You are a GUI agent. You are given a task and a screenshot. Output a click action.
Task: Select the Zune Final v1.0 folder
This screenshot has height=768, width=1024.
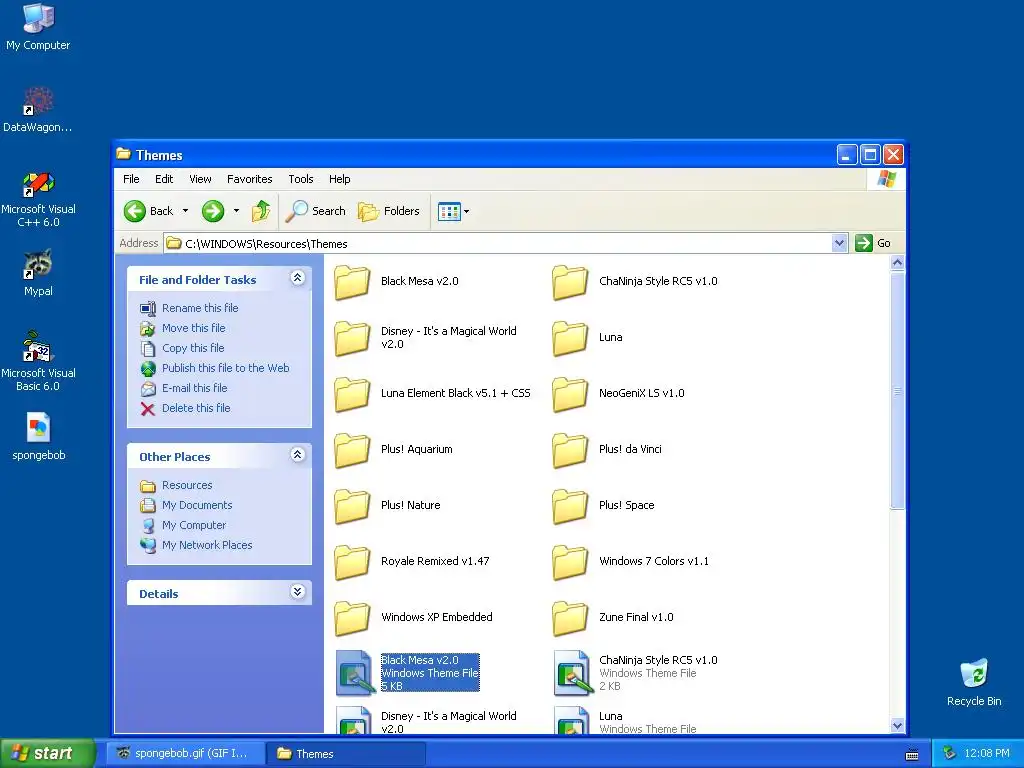pyautogui.click(x=613, y=618)
